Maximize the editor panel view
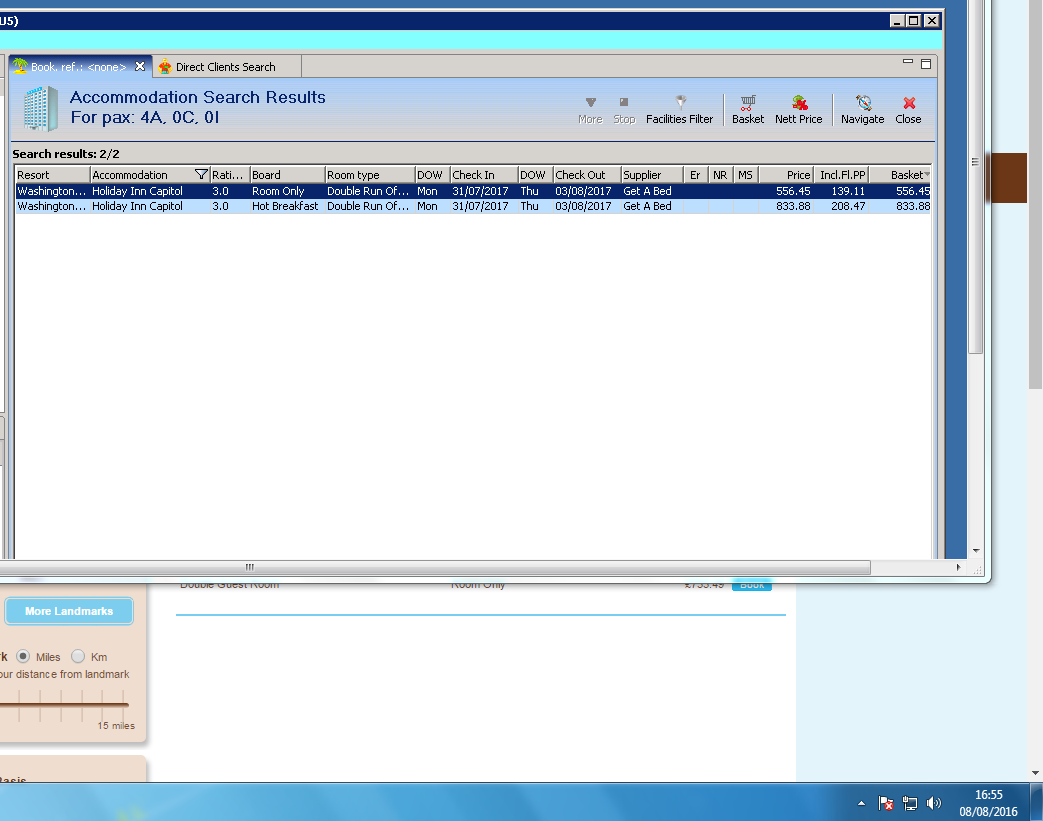 click(x=926, y=64)
